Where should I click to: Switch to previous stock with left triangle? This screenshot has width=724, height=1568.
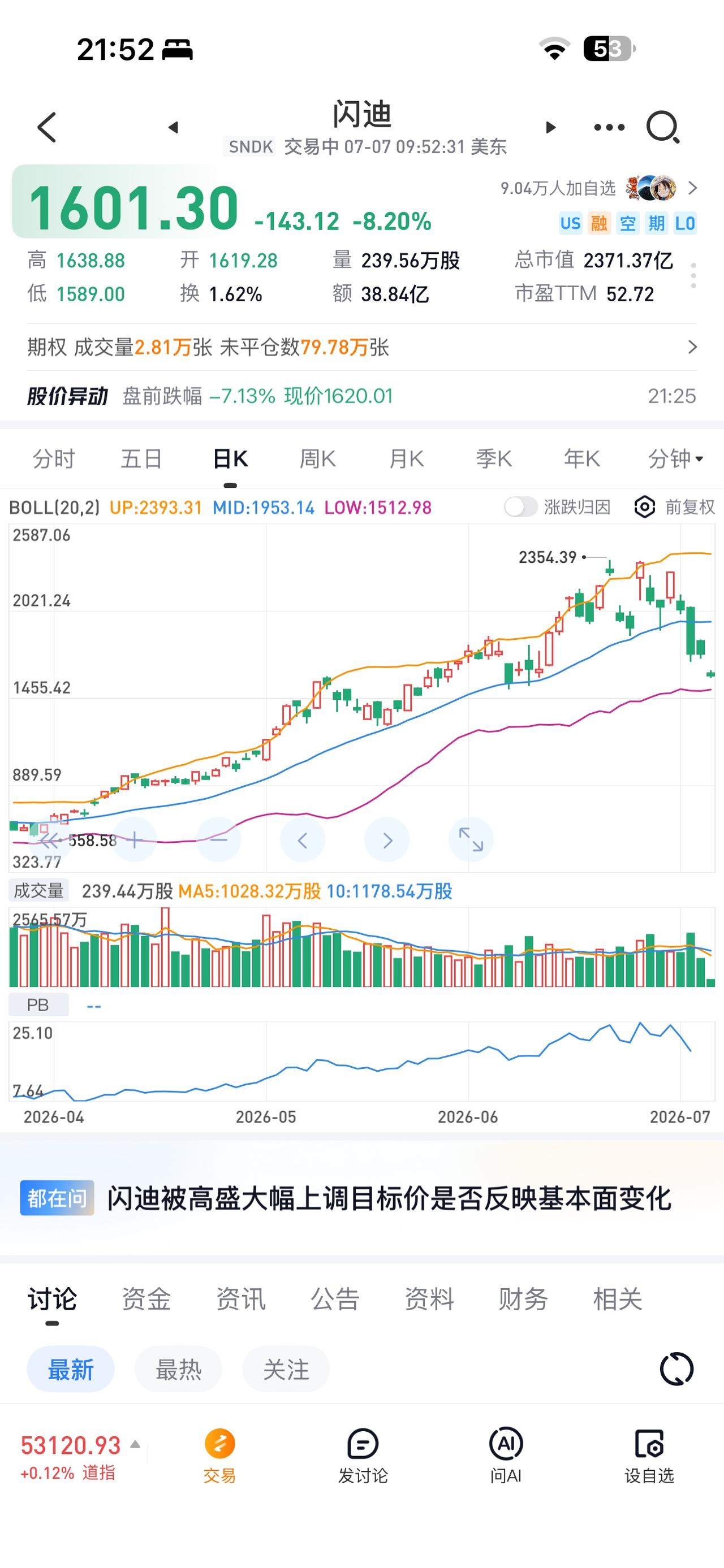point(174,127)
